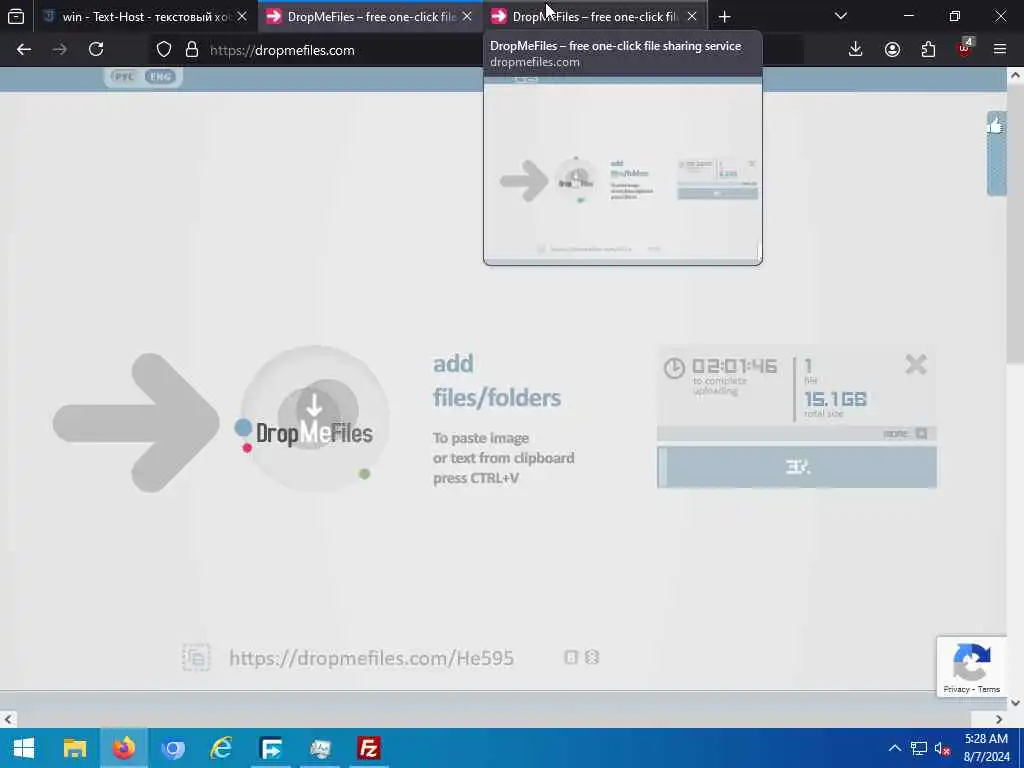Open a new browser tab

pos(724,16)
